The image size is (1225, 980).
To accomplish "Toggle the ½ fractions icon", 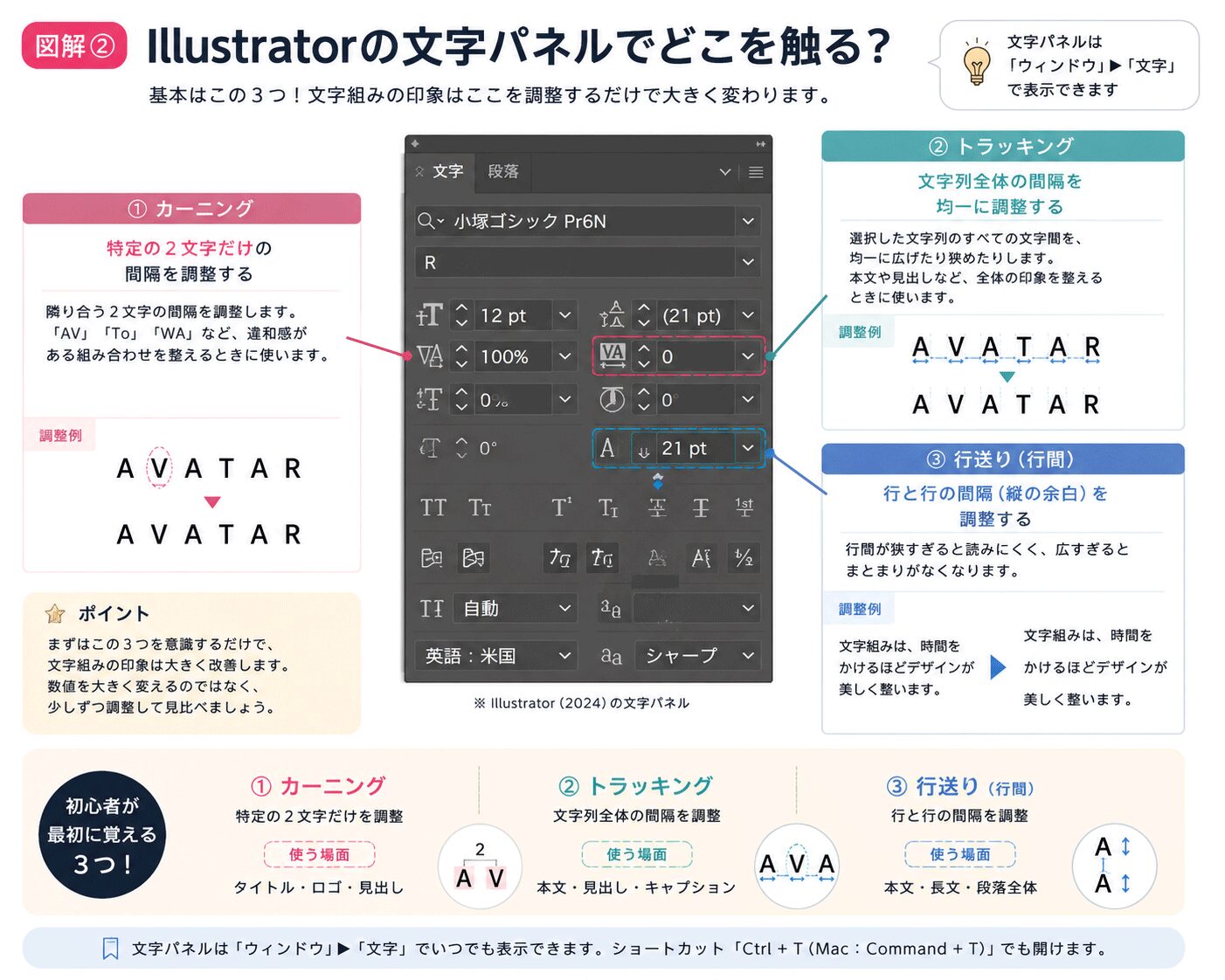I will point(744,557).
